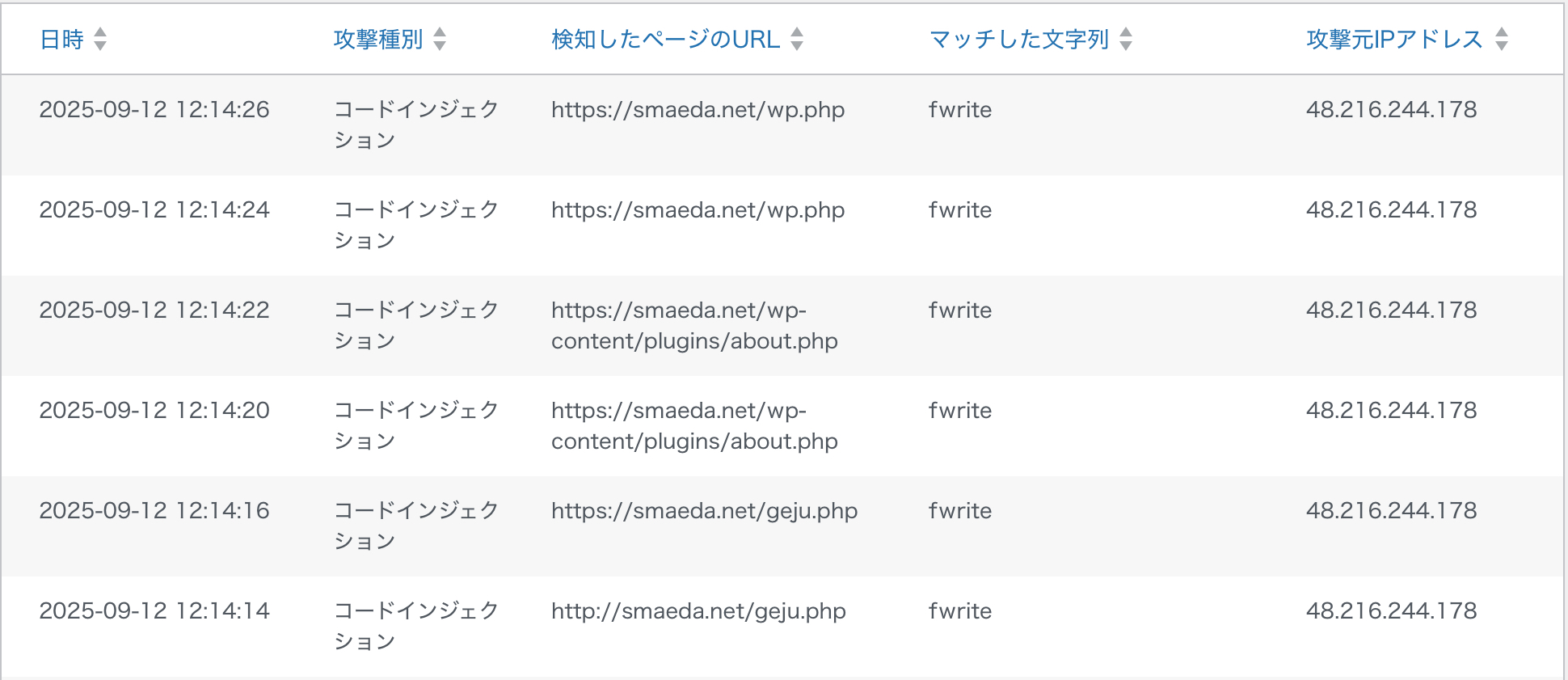Viewport: 1568px width, 680px height.
Task: Click the IP 48.216.244.178 in the first row
Action: (1392, 110)
